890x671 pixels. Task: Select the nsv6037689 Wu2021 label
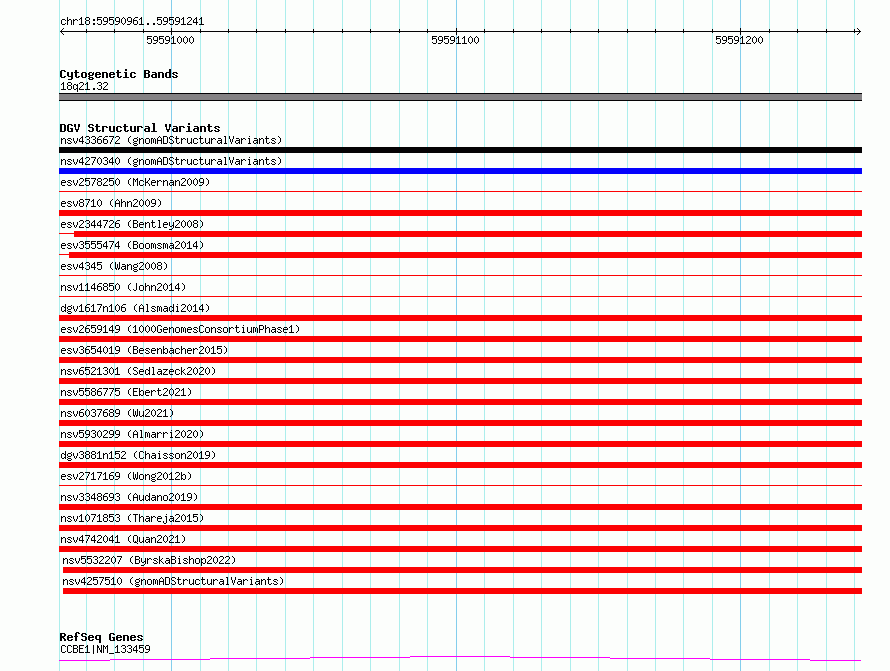117,413
